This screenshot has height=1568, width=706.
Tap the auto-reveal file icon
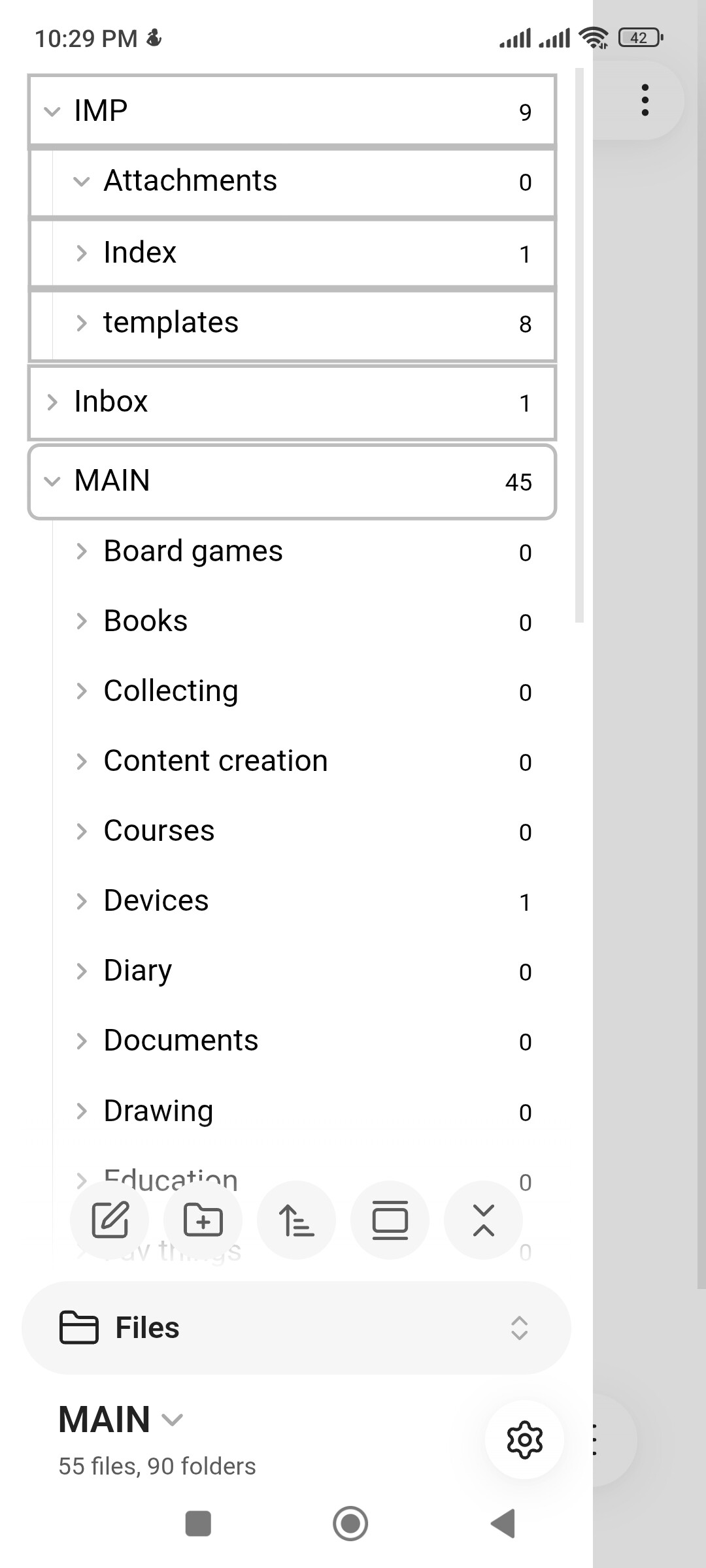click(x=390, y=1220)
